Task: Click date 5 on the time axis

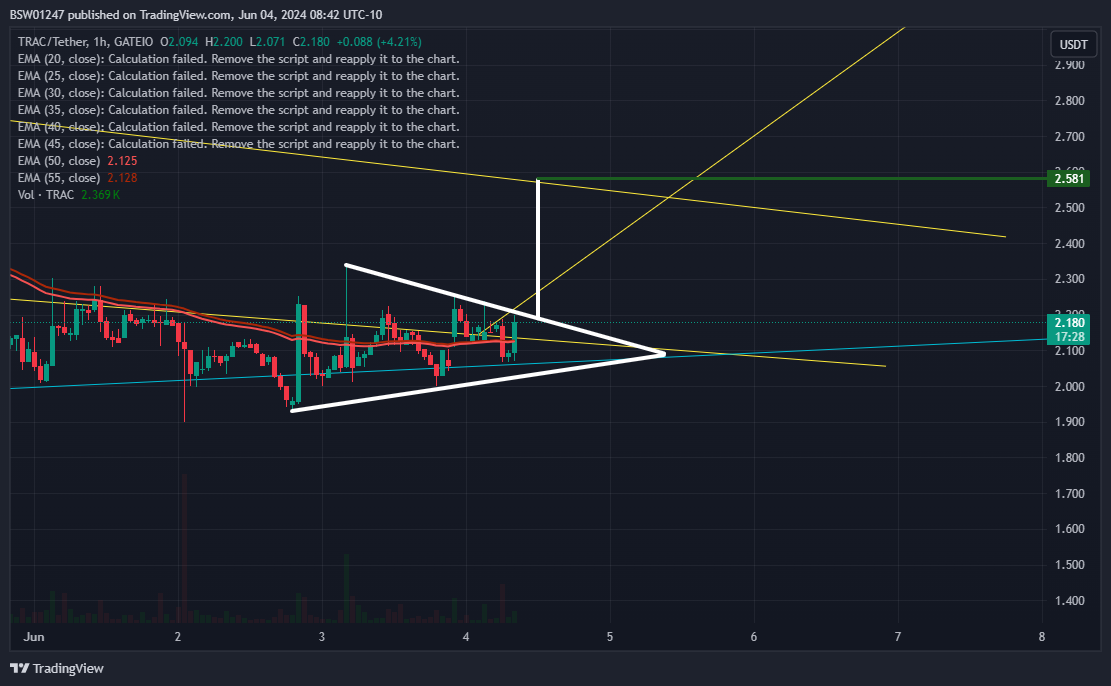Action: click(x=609, y=636)
